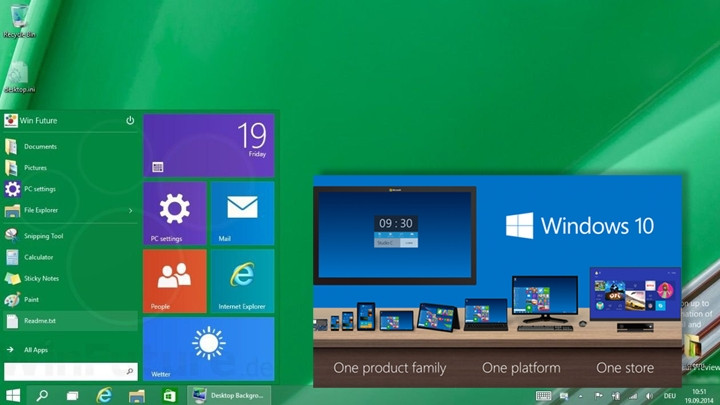Open File Explorer from the taskbar

[136, 395]
